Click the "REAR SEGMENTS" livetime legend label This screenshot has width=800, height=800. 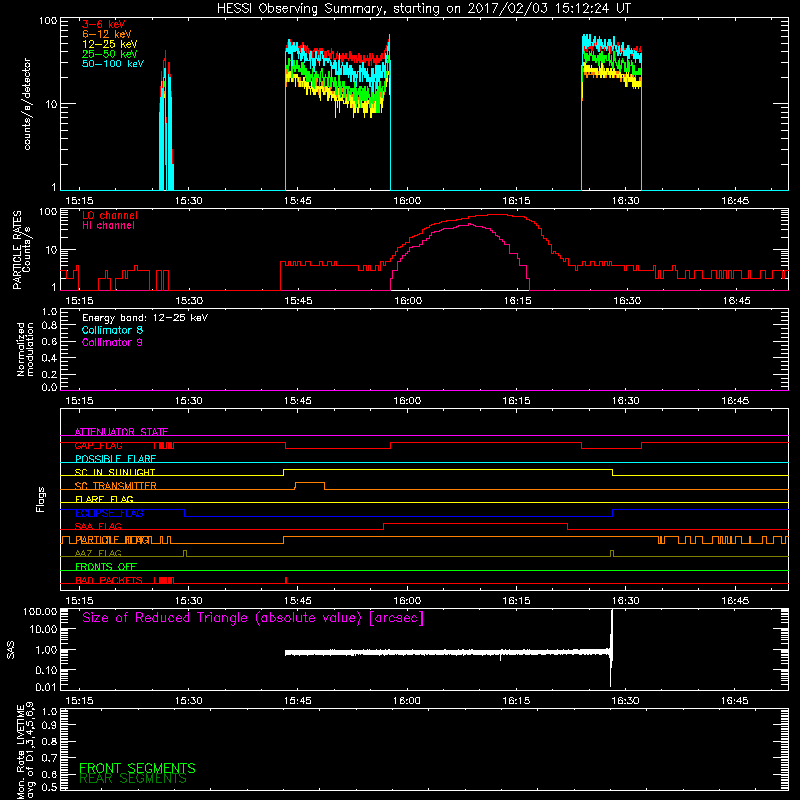click(x=133, y=779)
